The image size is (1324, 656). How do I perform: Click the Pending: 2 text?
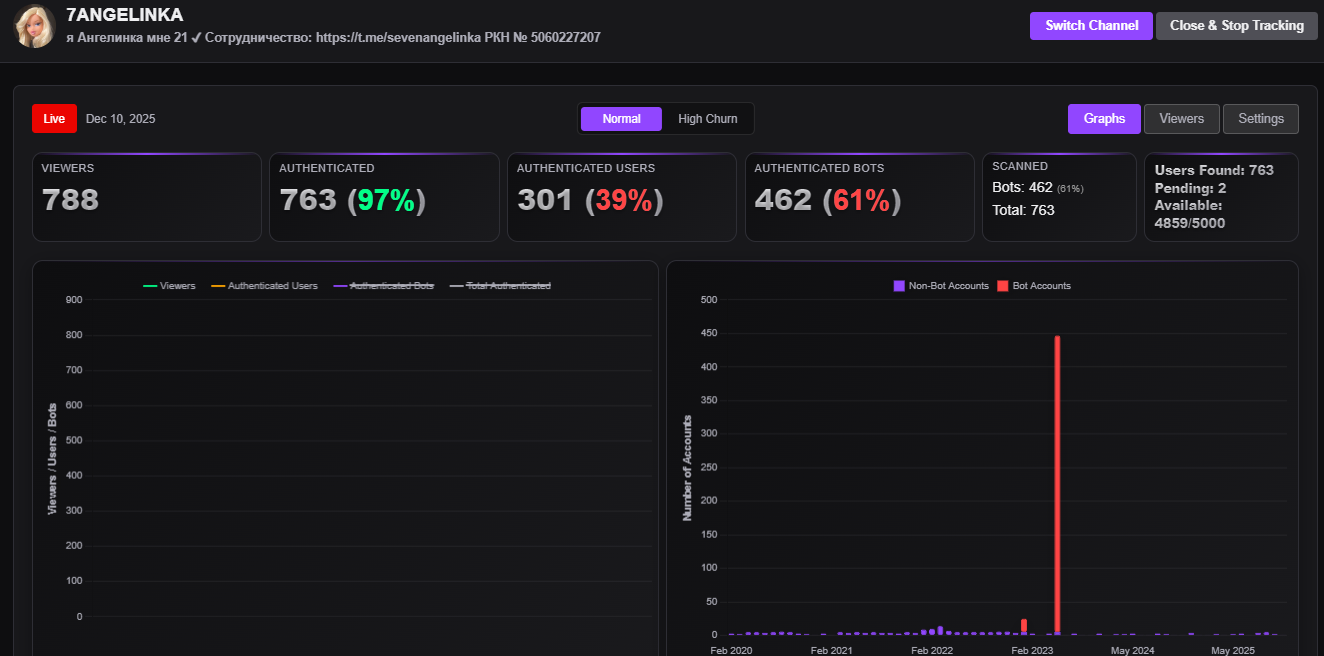(x=1190, y=188)
